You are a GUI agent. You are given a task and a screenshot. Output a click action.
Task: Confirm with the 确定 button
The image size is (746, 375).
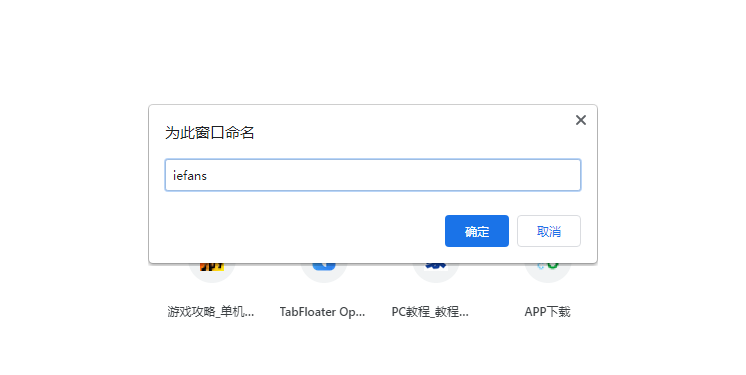[477, 231]
